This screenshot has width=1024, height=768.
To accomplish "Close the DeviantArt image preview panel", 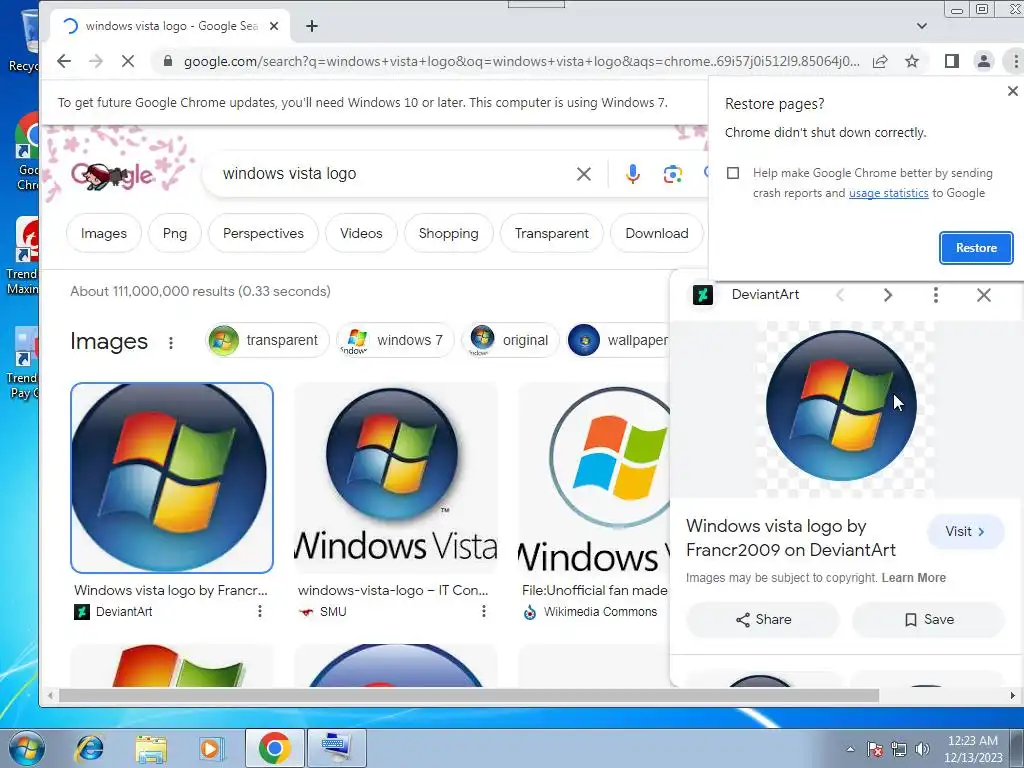I will (984, 295).
